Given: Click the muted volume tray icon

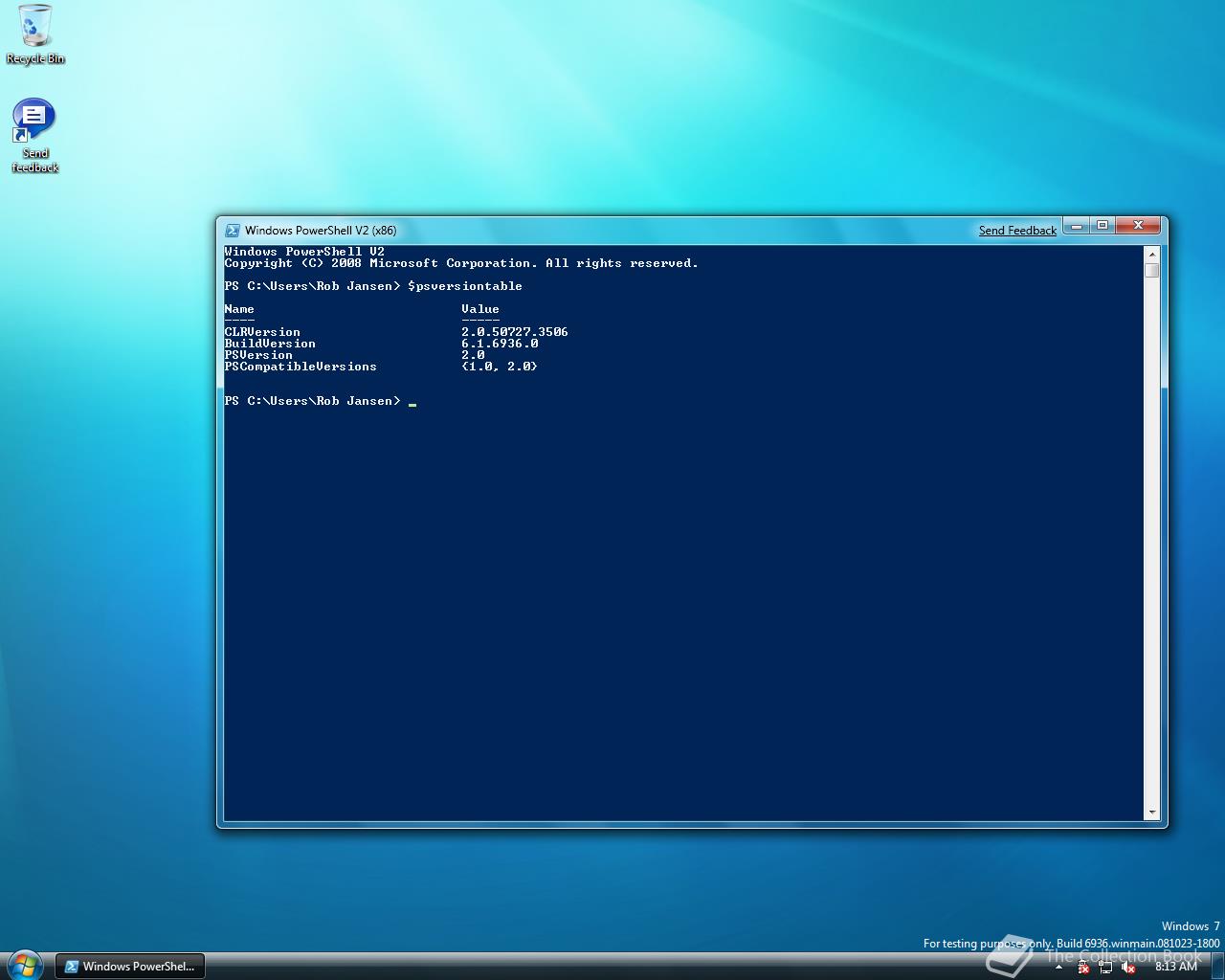Looking at the screenshot, I should pyautogui.click(x=1128, y=967).
